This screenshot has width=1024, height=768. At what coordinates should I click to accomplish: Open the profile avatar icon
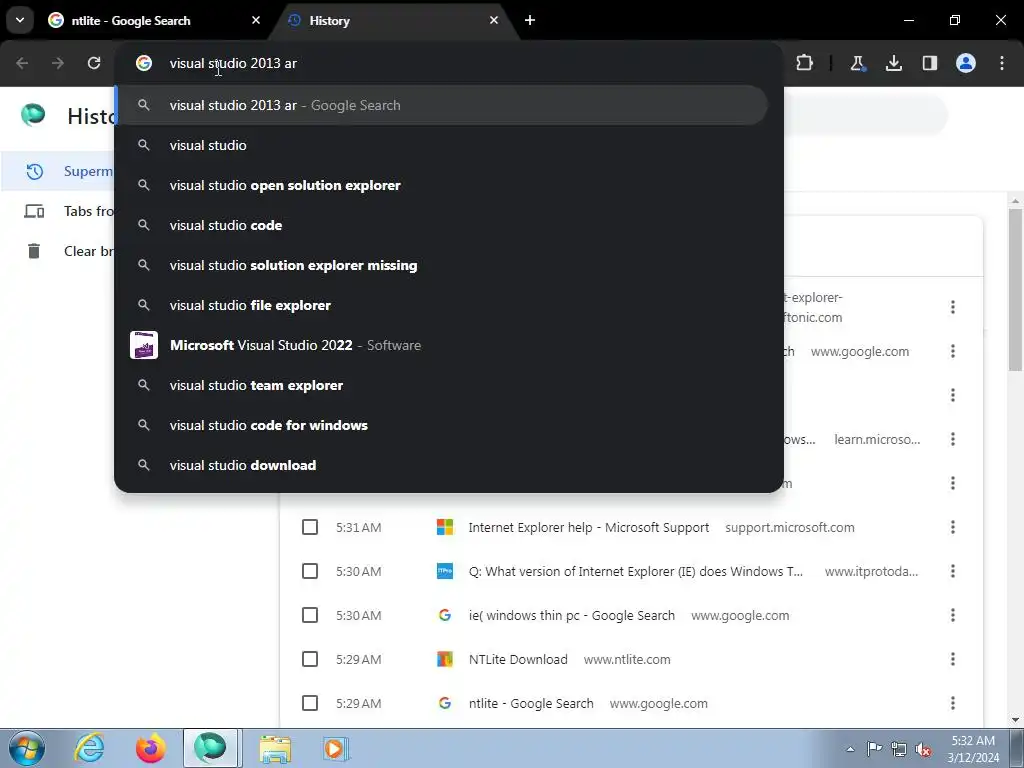966,63
